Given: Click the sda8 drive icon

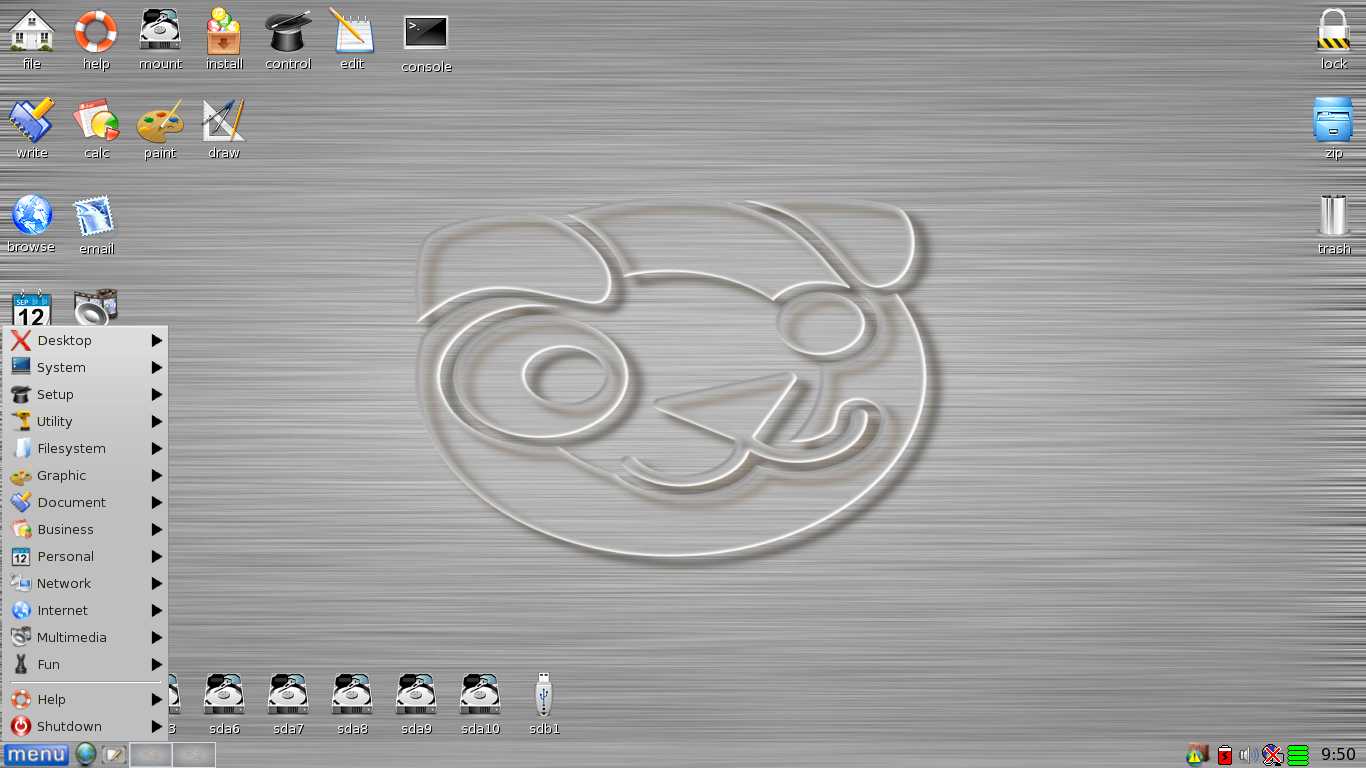Looking at the screenshot, I should (x=352, y=695).
